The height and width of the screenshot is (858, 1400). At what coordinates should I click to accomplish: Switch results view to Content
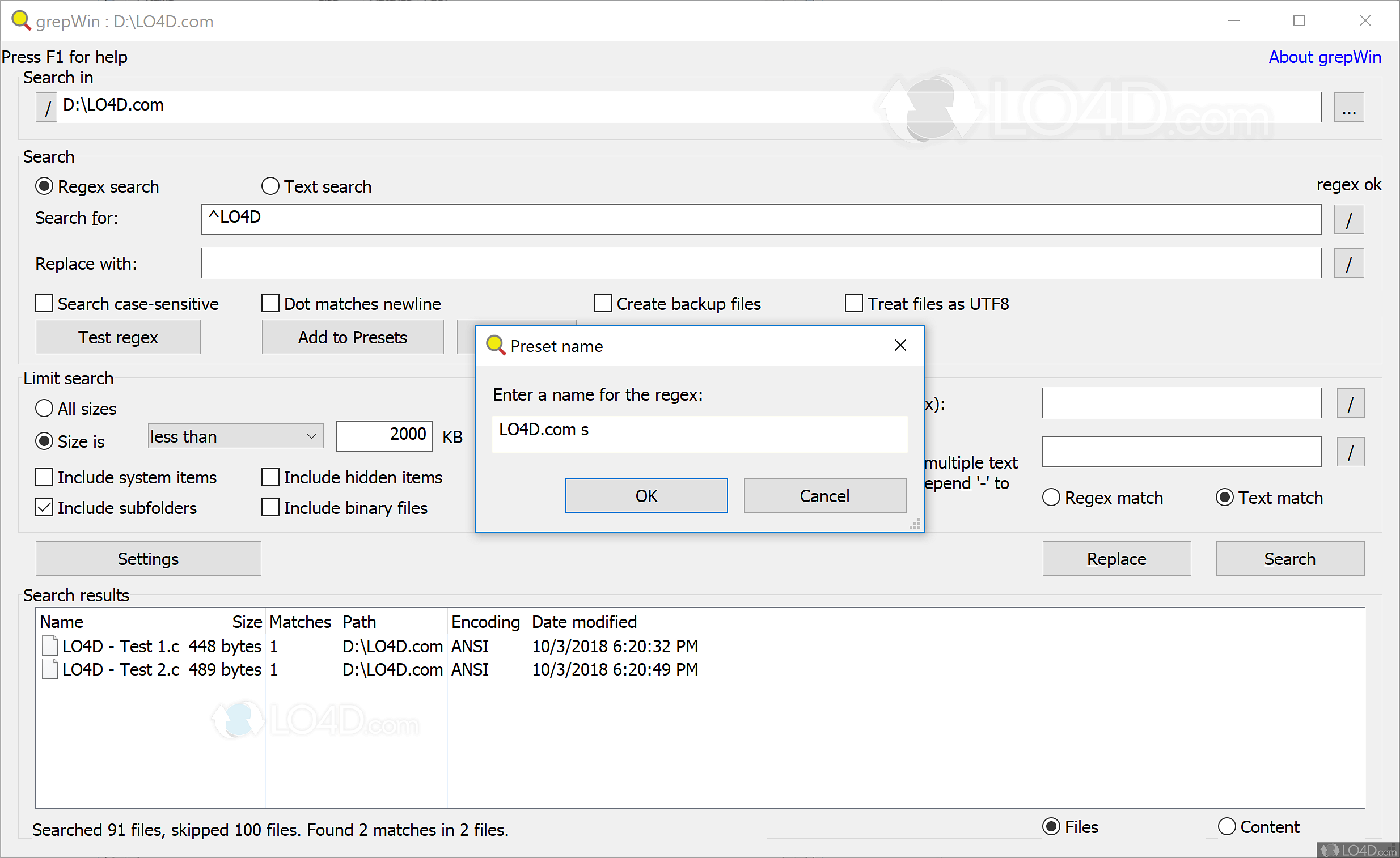pyautogui.click(x=1226, y=827)
